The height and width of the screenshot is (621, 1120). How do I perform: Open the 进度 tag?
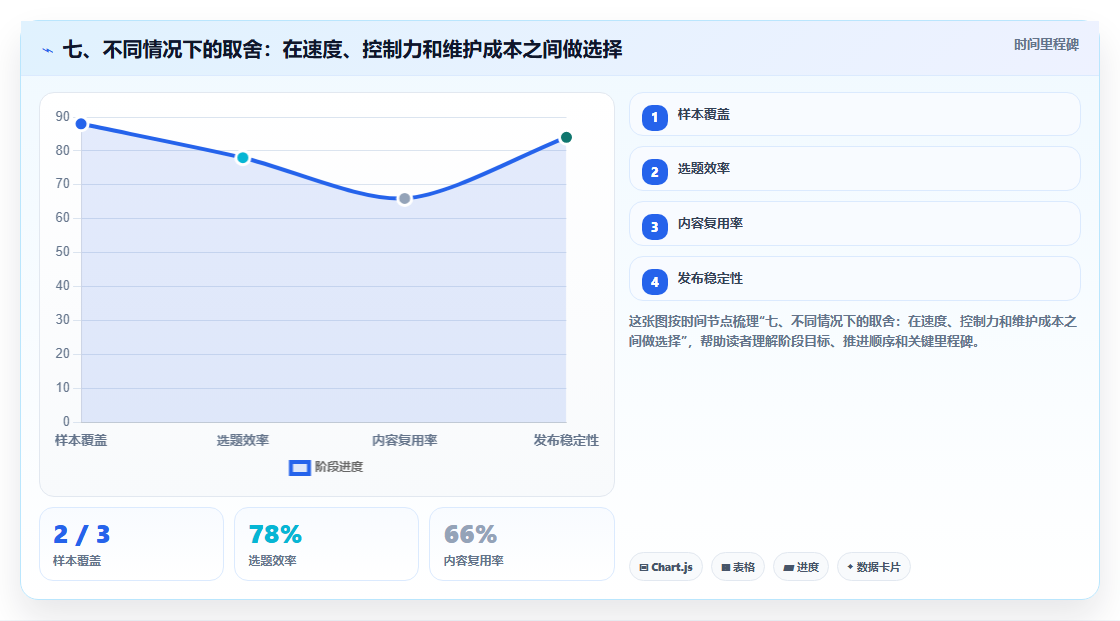[x=801, y=567]
